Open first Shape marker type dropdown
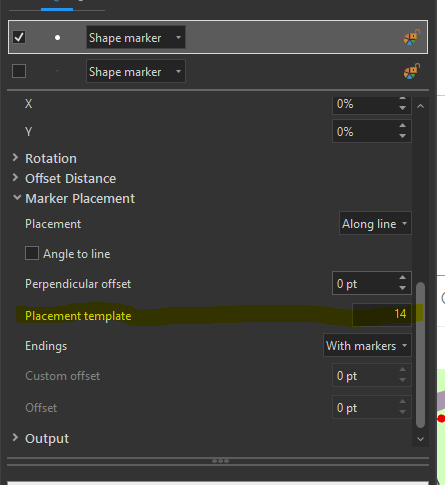The height and width of the screenshot is (485, 445). click(x=136, y=37)
